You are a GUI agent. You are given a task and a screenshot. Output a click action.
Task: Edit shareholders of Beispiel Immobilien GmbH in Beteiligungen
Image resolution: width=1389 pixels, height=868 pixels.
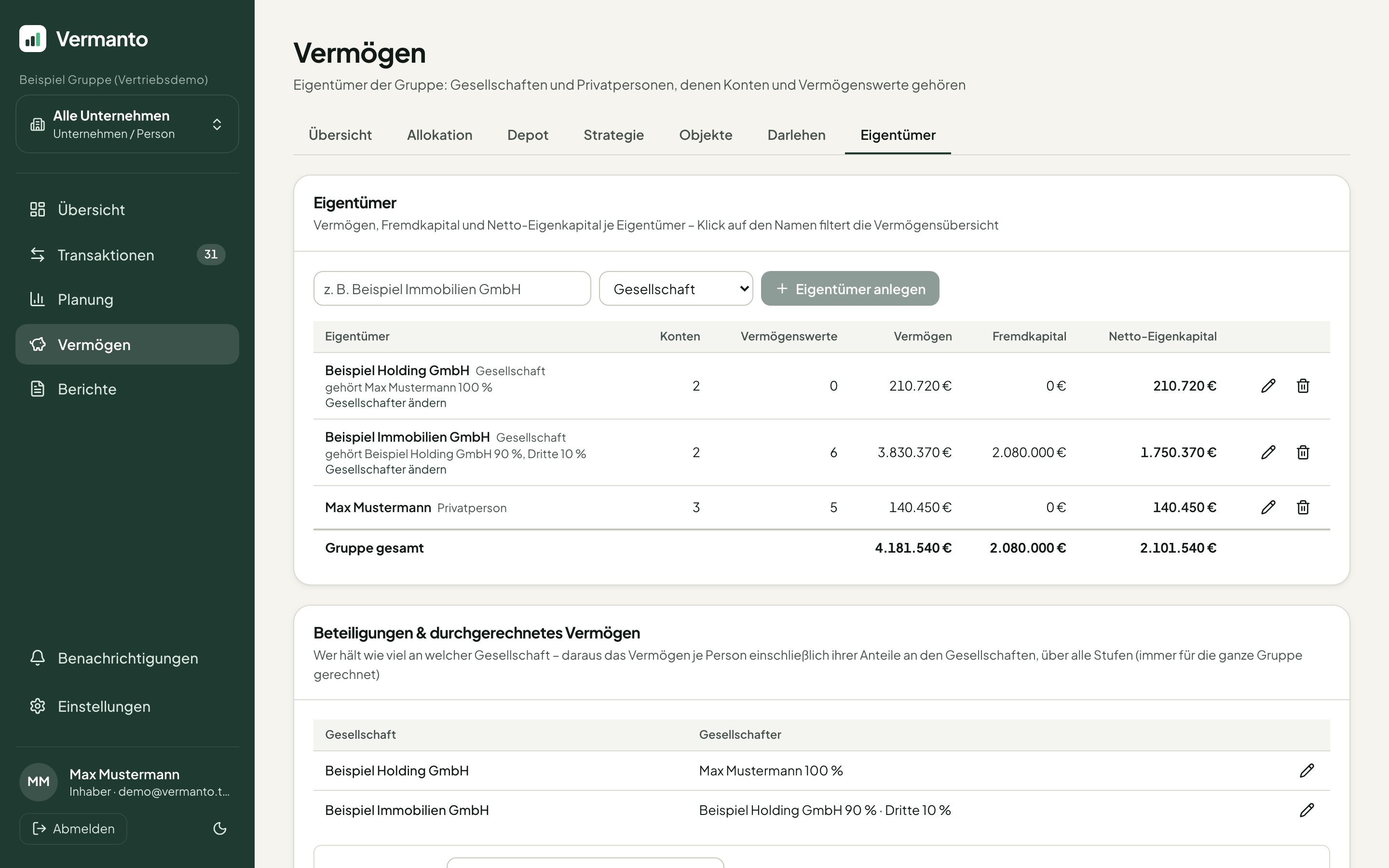pyautogui.click(x=1307, y=810)
